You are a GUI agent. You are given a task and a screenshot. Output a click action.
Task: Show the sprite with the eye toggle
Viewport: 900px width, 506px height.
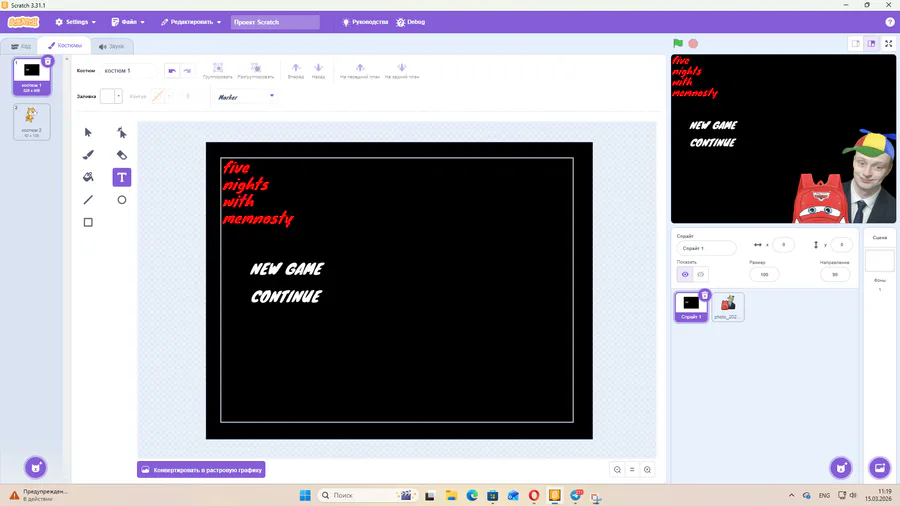click(685, 274)
